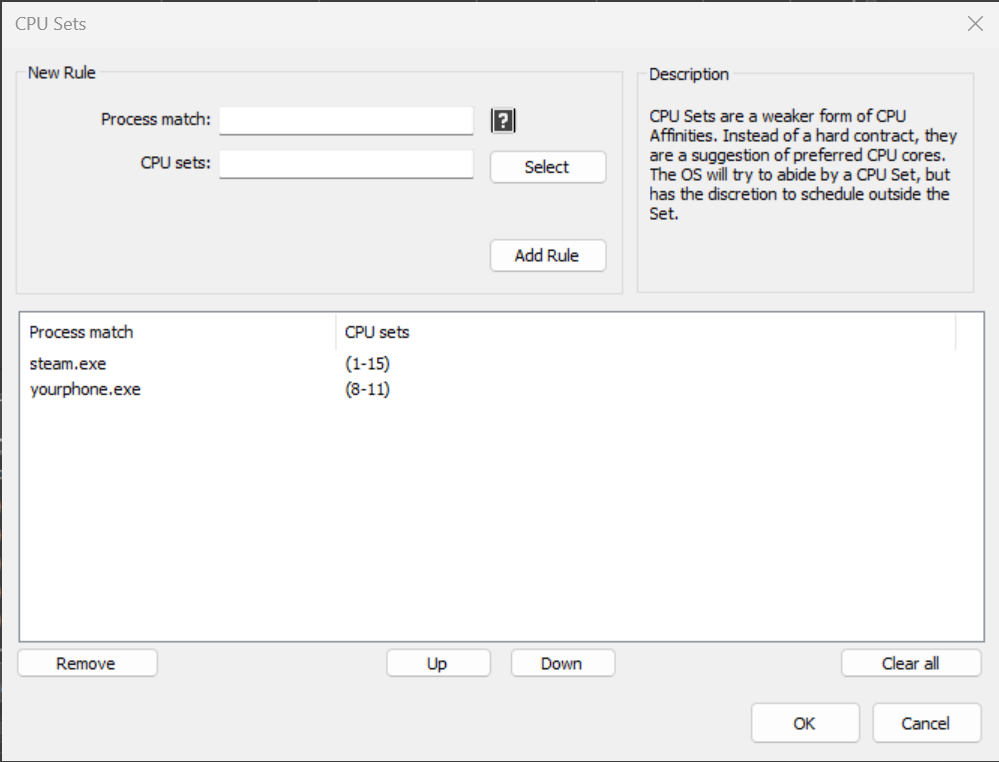Select the steam.exe rule row
The height and width of the screenshot is (762, 999).
(68, 364)
